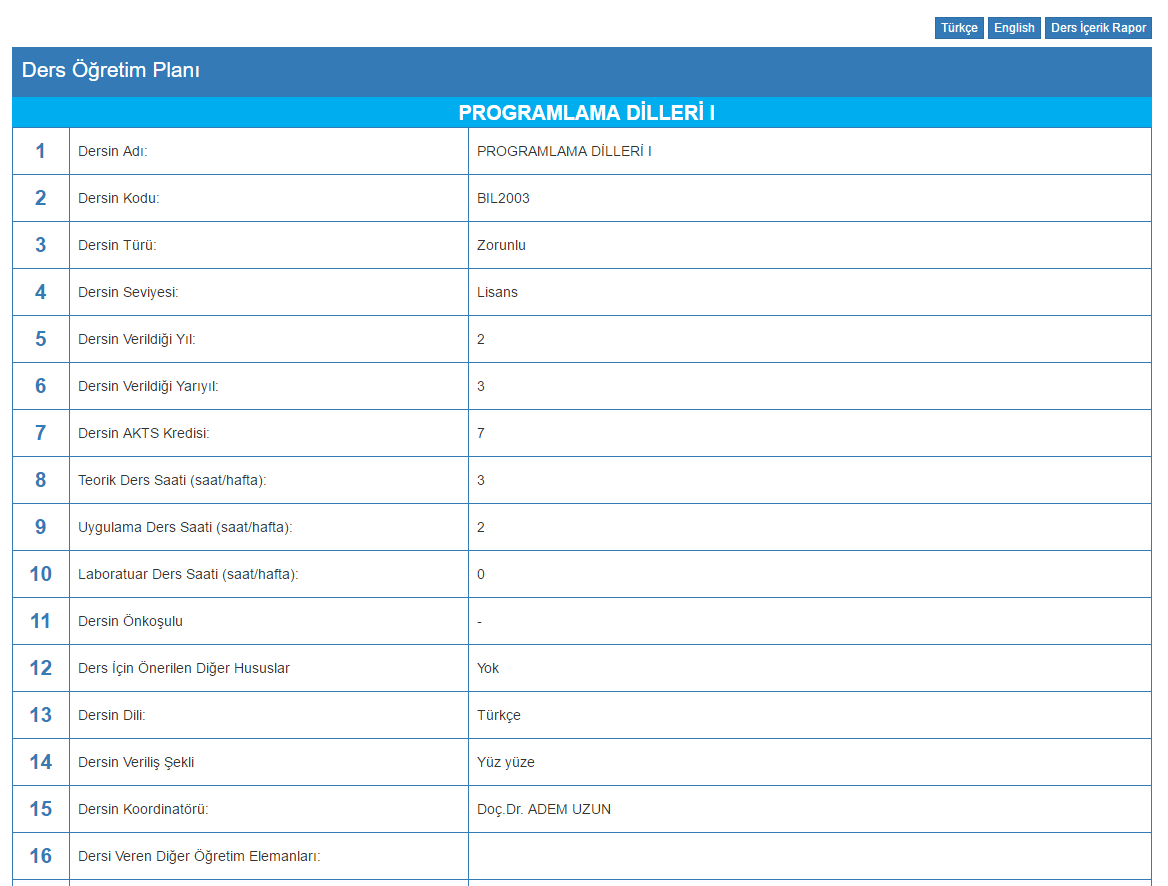Select the Türkçe value in row 13
Screen dimensions: 1168x886
(498, 715)
